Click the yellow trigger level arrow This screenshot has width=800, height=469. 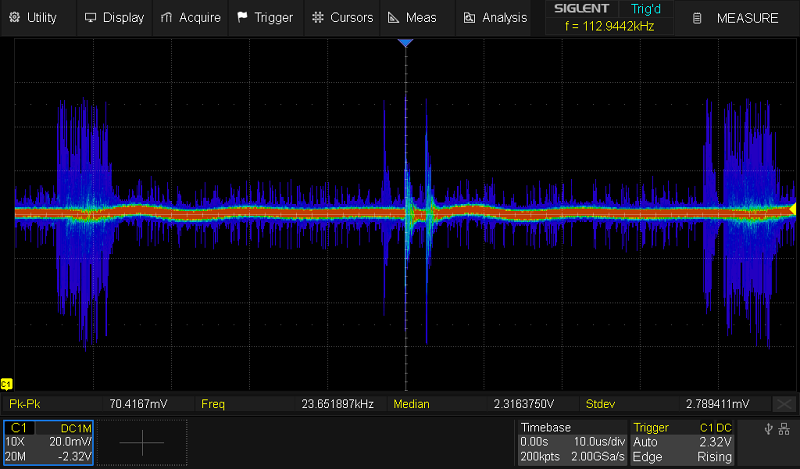[792, 208]
